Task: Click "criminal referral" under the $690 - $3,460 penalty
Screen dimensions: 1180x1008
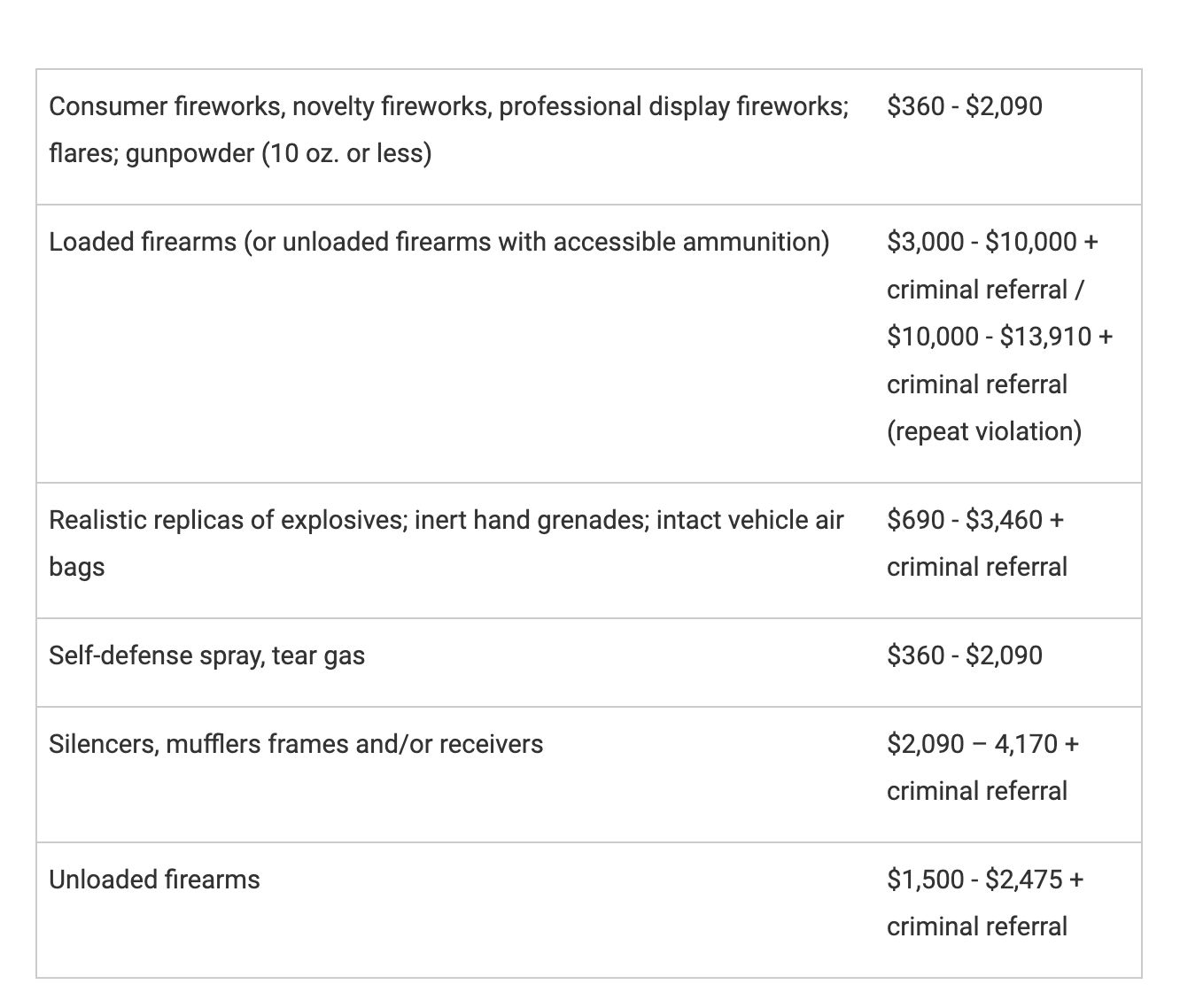Action: [x=976, y=567]
